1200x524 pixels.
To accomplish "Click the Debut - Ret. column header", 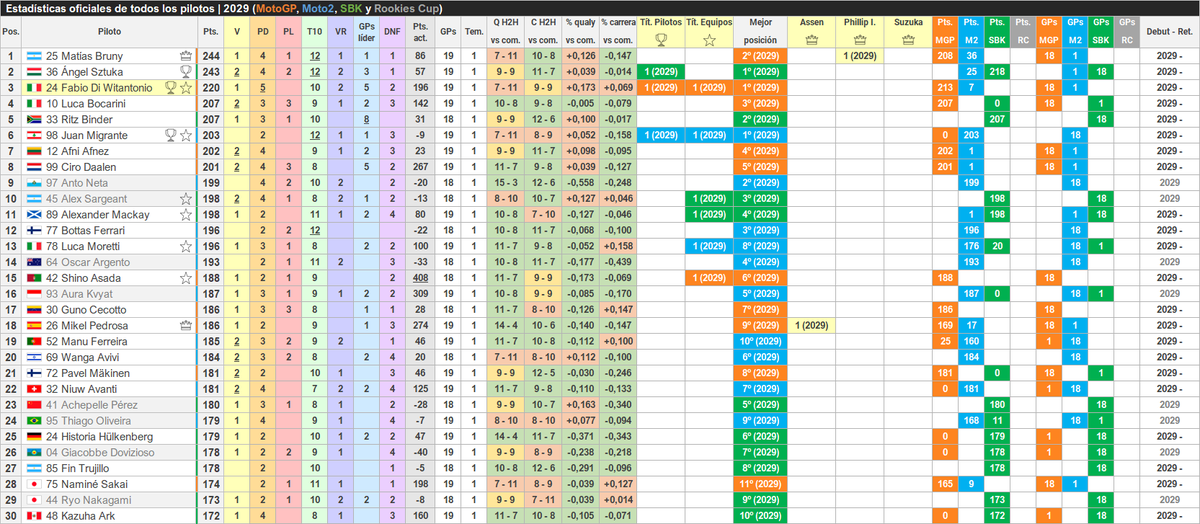I will (1170, 32).
